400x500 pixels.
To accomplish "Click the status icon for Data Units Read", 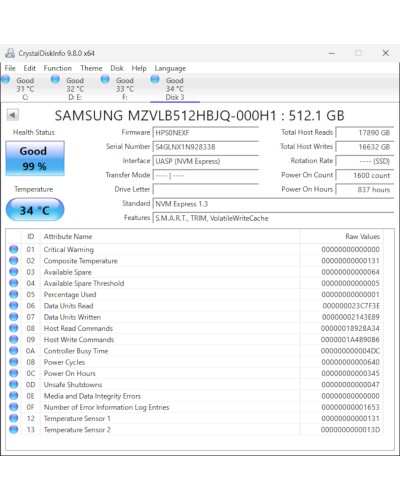I will point(14,305).
